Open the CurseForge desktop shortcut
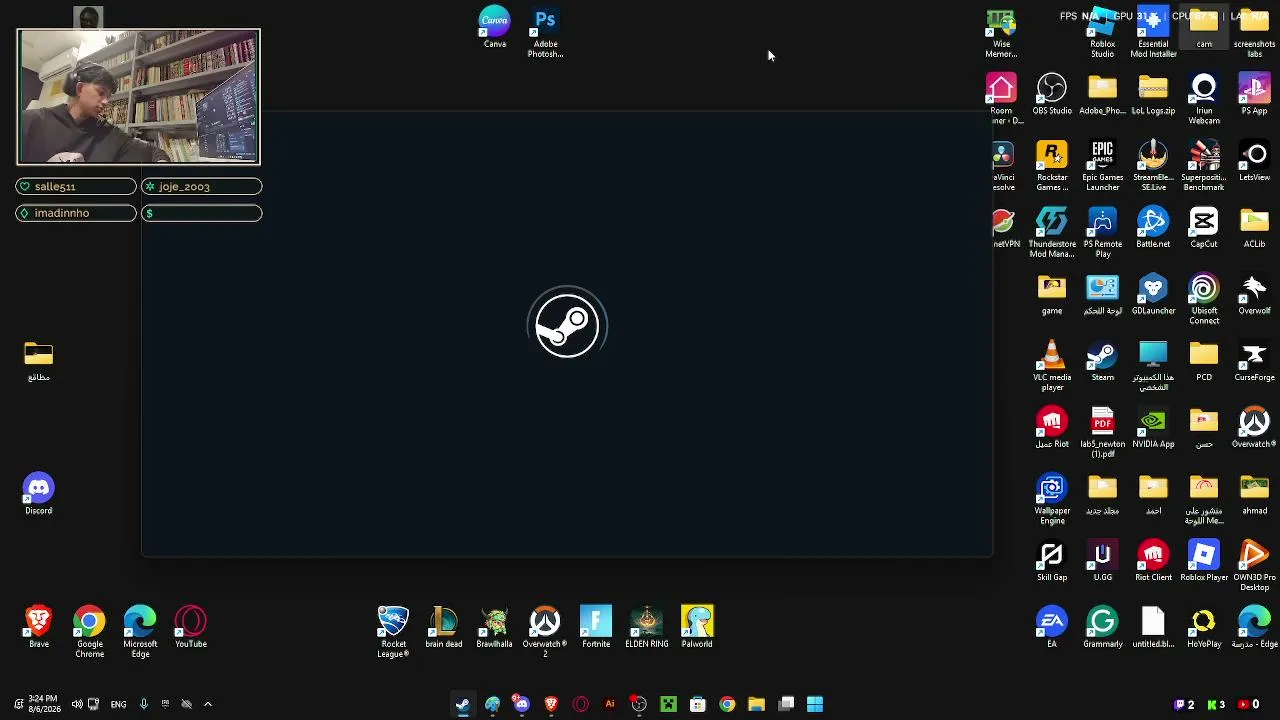The height and width of the screenshot is (720, 1280). point(1254,362)
